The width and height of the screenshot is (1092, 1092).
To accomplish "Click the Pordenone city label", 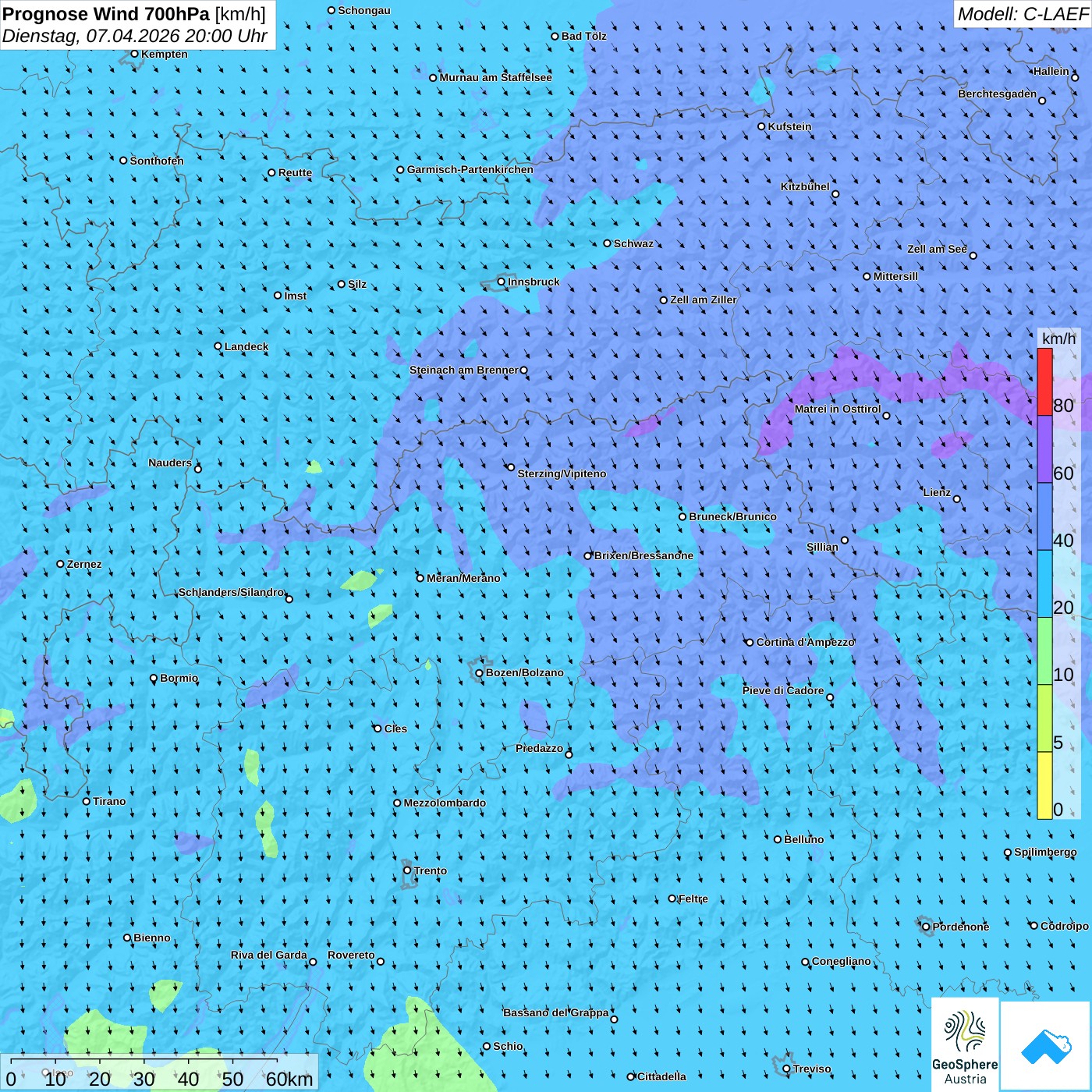I will tap(961, 927).
